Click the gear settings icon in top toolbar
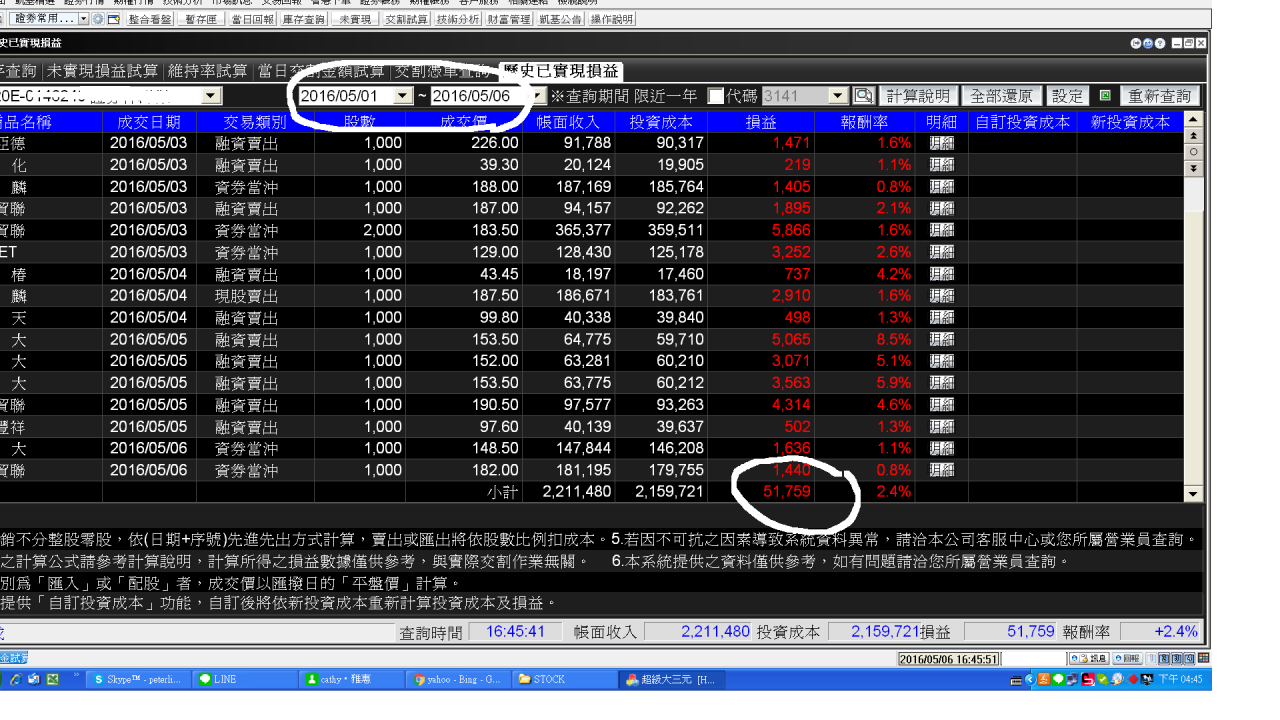 98,19
